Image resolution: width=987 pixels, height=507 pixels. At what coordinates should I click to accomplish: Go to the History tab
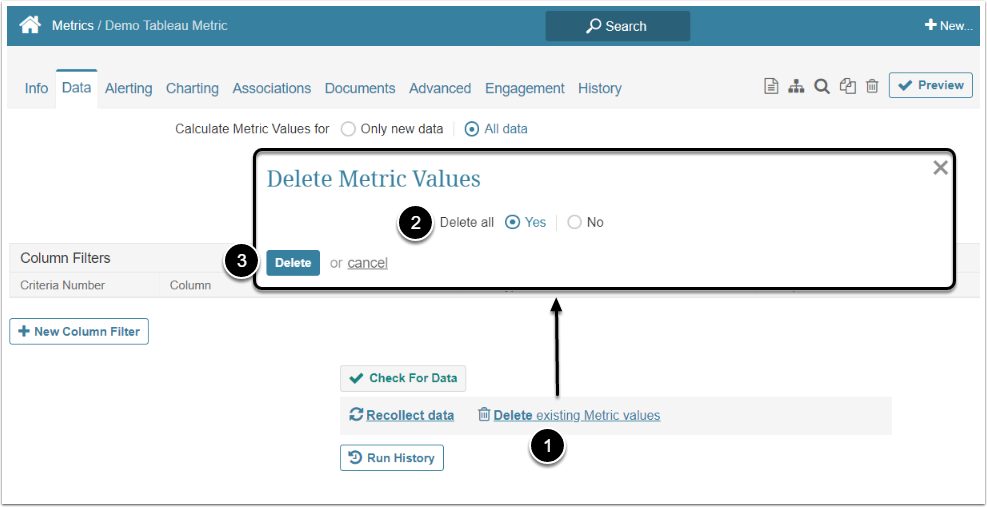(x=599, y=88)
